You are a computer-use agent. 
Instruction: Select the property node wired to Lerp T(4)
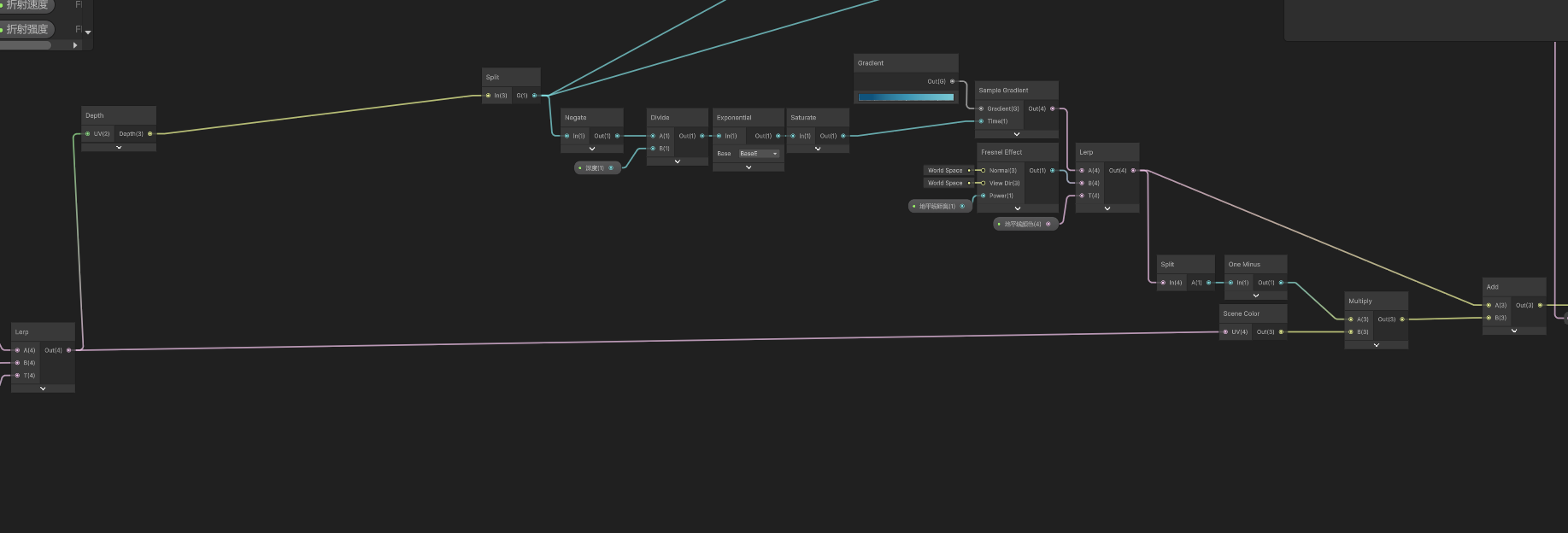1025,224
